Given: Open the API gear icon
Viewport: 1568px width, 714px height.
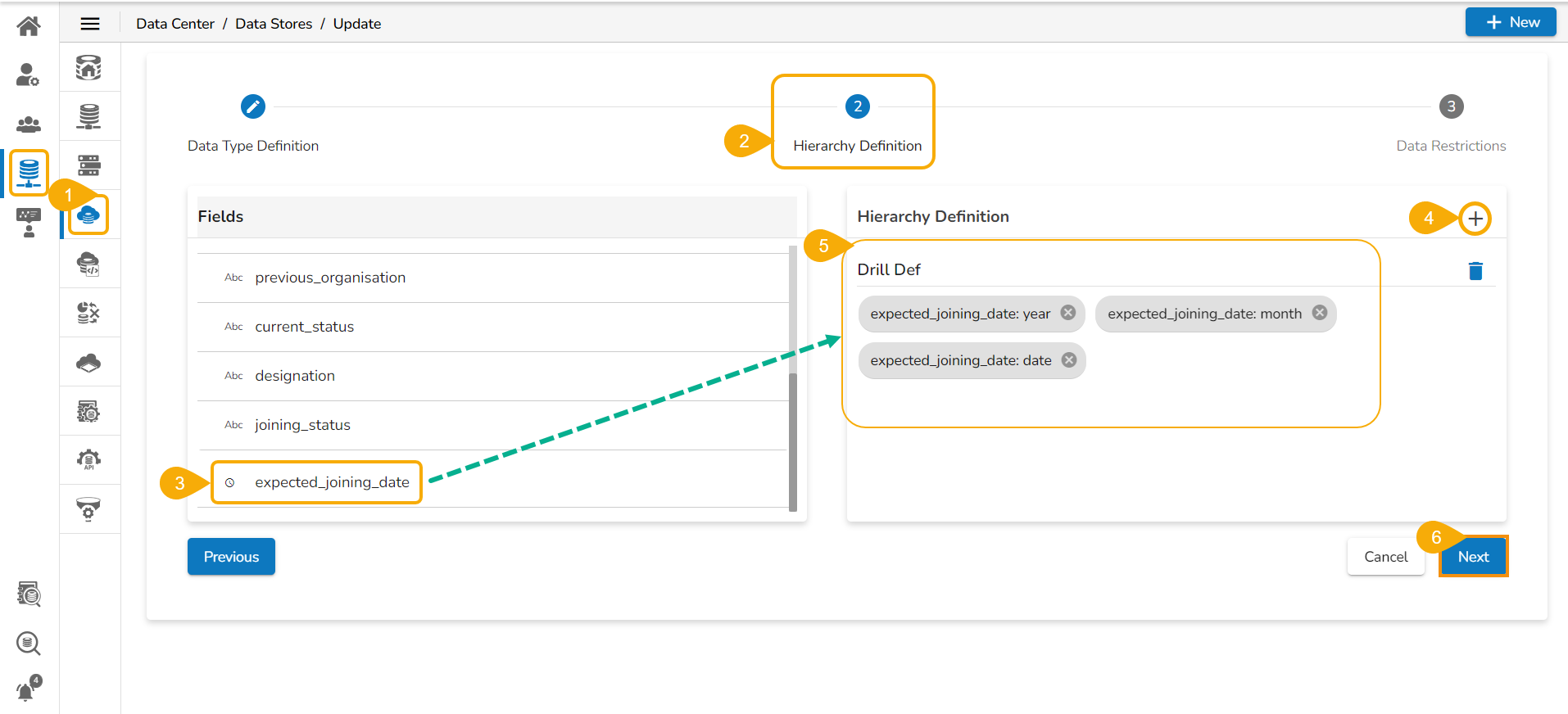Looking at the screenshot, I should click(88, 459).
